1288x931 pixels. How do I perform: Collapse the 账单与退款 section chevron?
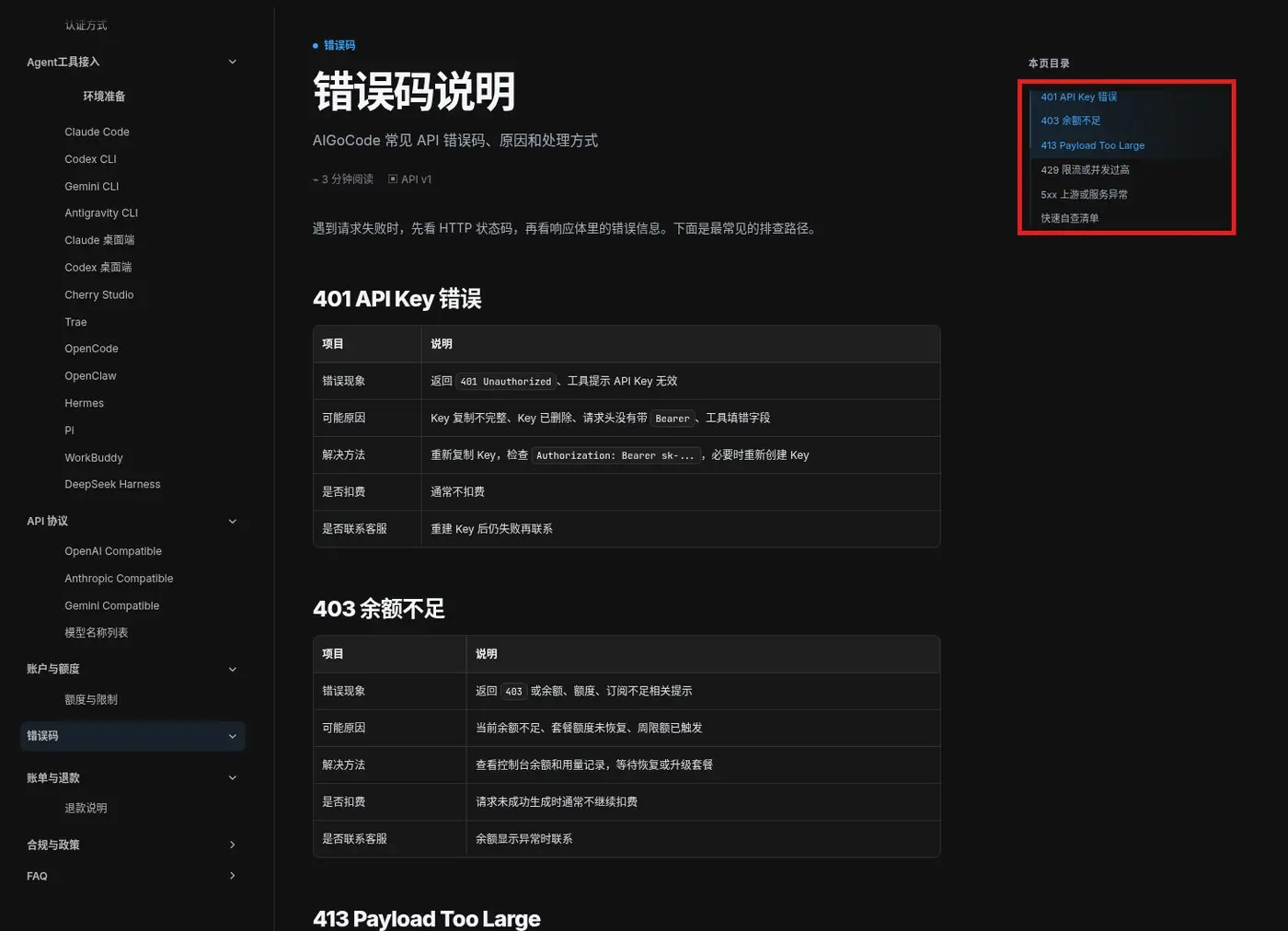232,778
